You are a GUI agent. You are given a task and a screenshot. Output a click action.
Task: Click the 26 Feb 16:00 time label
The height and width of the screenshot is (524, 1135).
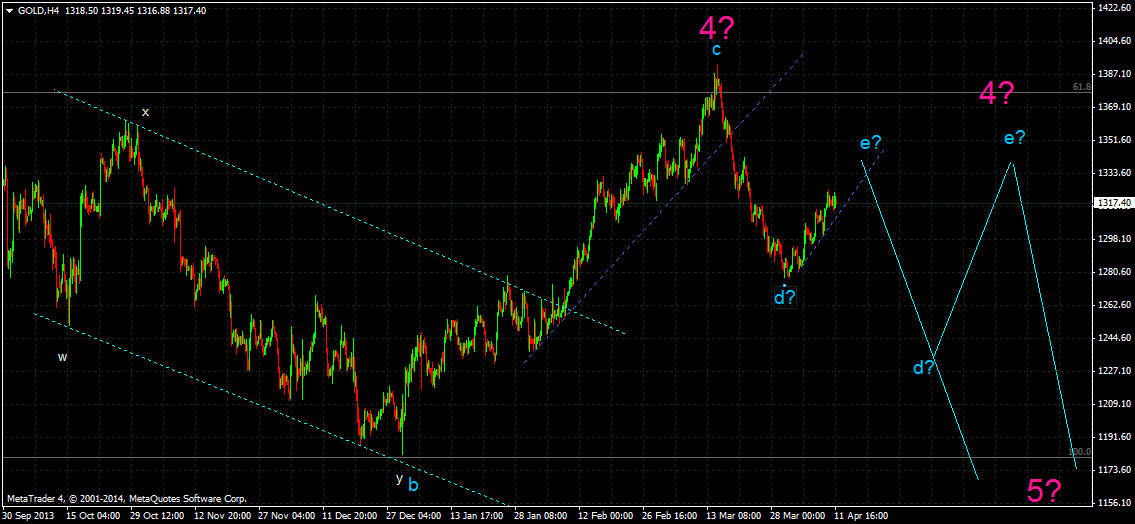(669, 516)
